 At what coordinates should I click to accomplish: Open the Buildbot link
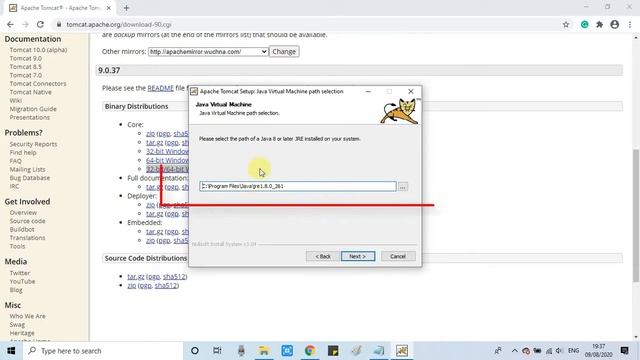(22, 229)
